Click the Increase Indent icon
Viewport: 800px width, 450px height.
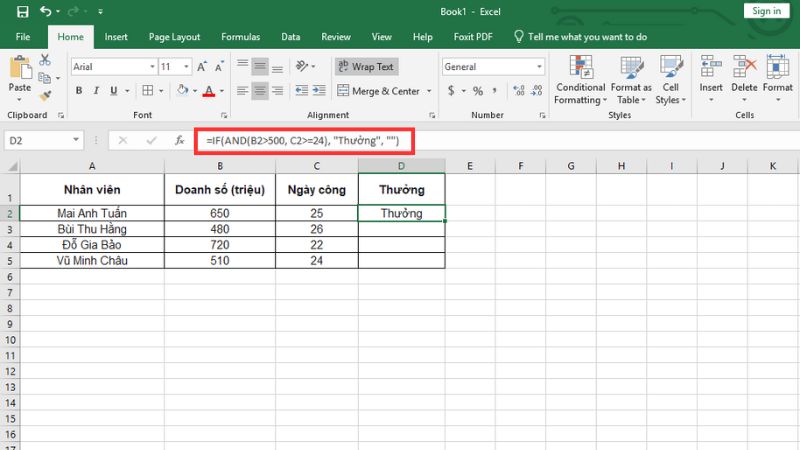click(317, 91)
